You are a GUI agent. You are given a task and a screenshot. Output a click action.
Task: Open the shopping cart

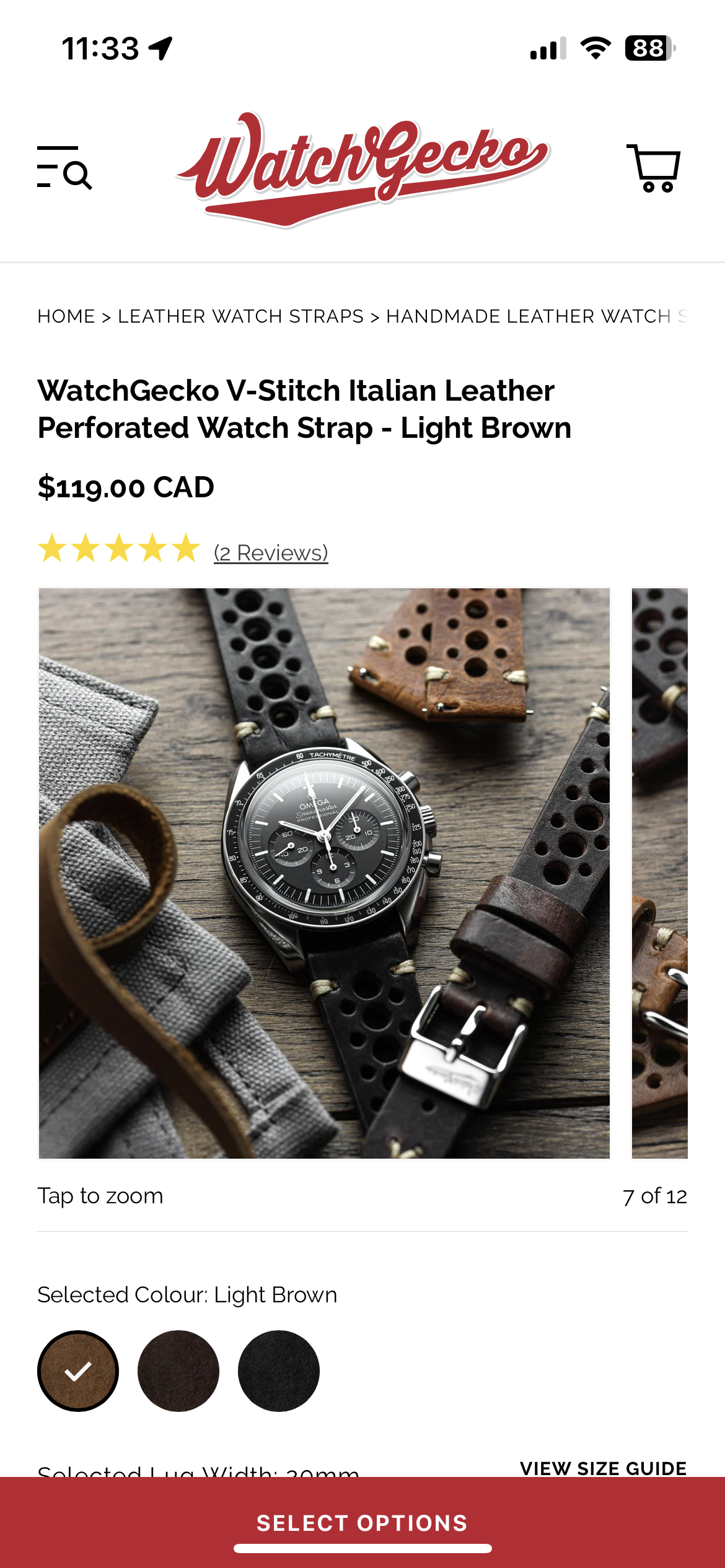(x=654, y=168)
